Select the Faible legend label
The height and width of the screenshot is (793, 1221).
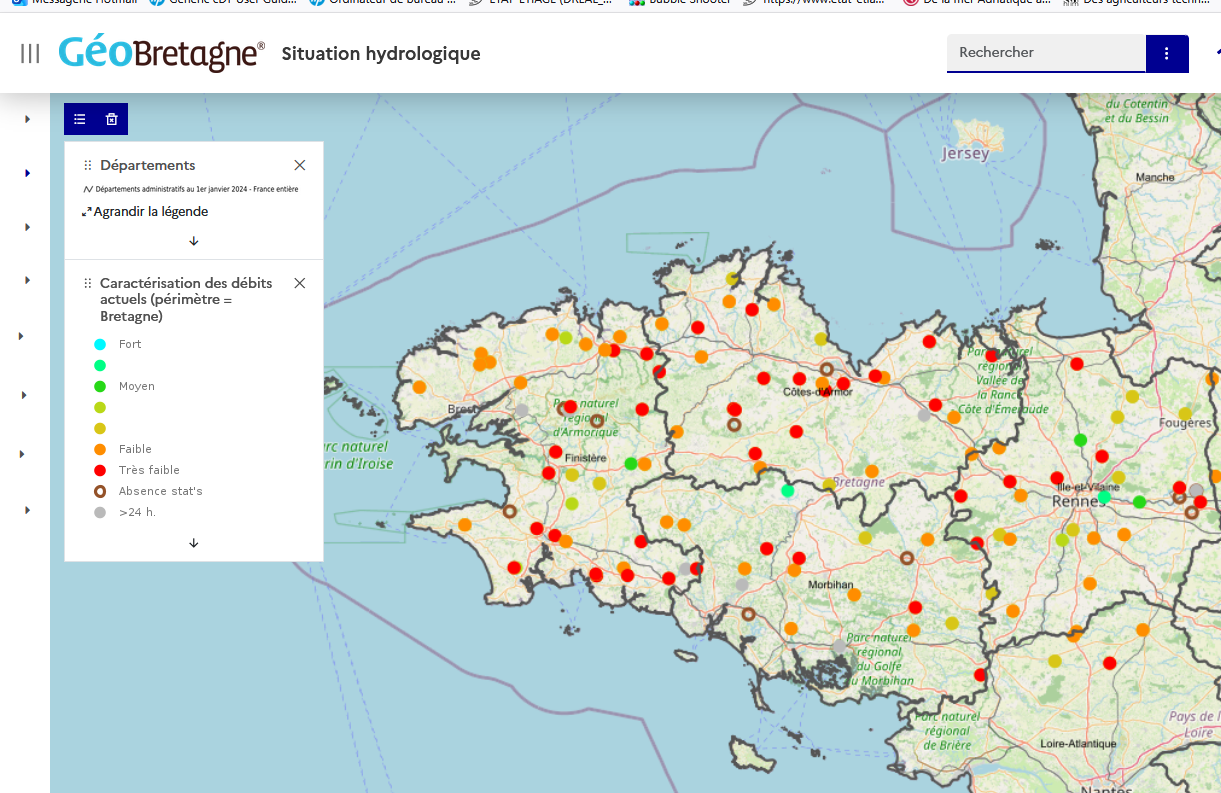(x=135, y=449)
